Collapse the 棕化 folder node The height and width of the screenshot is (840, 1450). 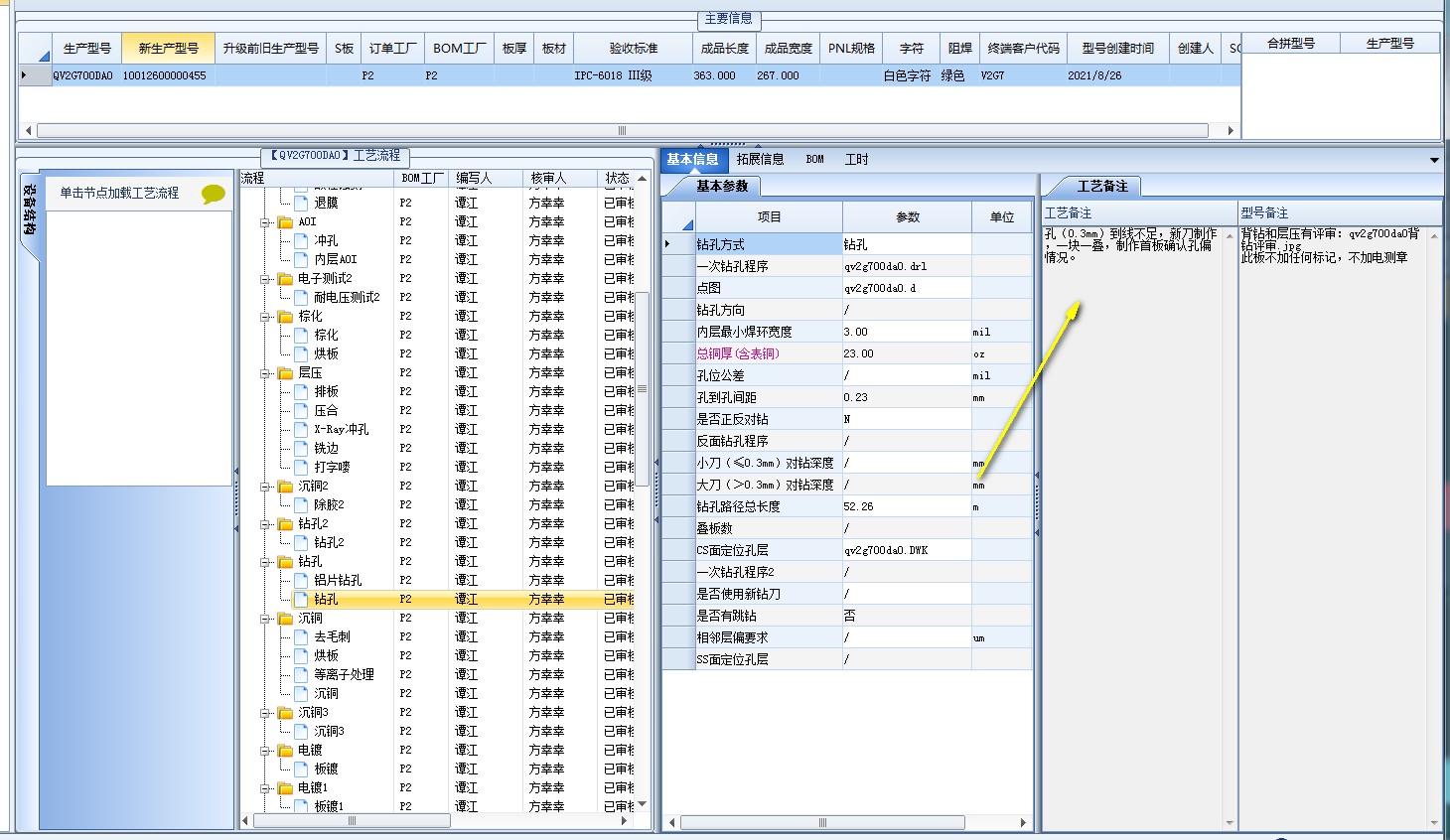(x=266, y=316)
